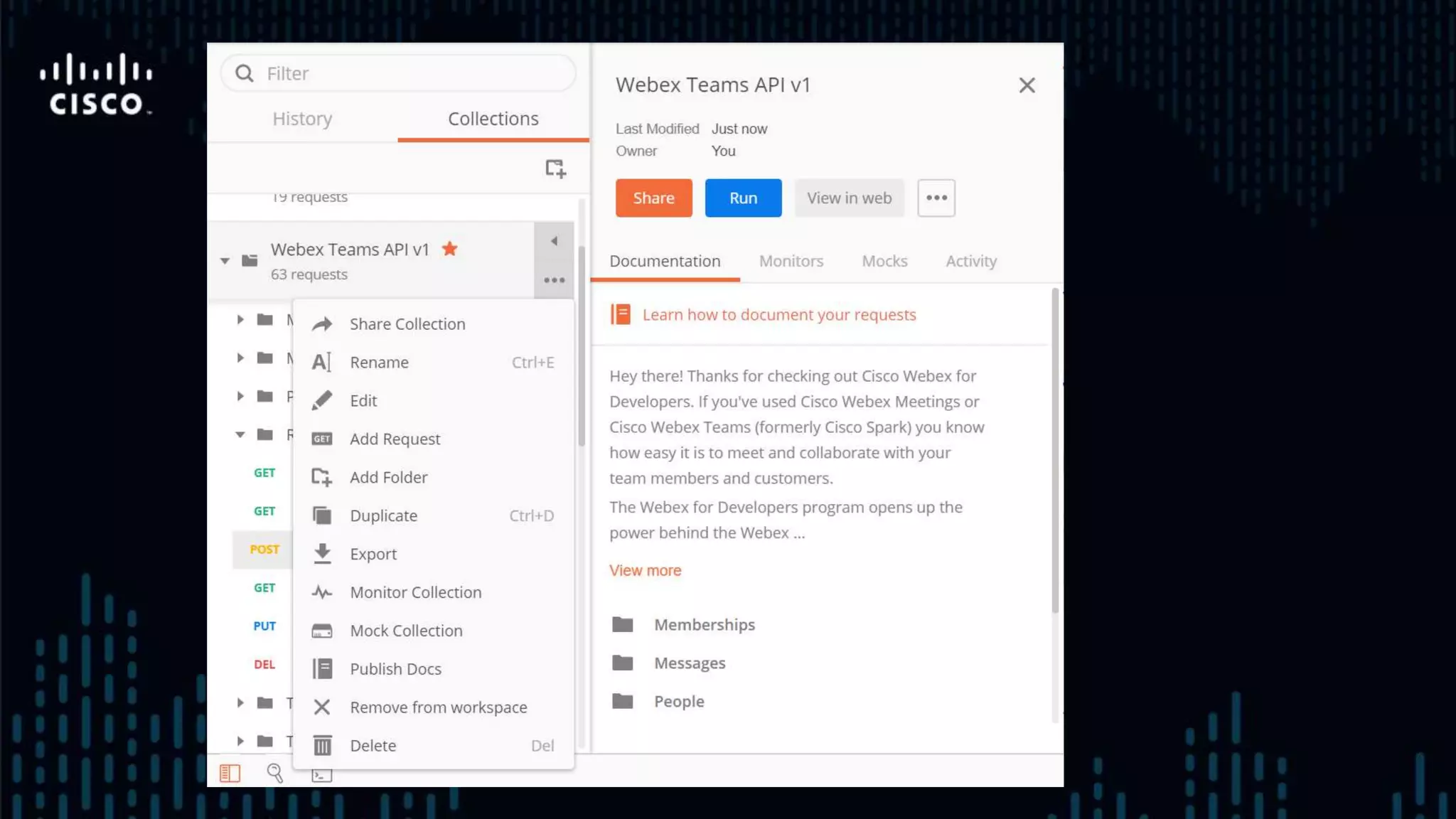Click the new collection icon

[555, 168]
